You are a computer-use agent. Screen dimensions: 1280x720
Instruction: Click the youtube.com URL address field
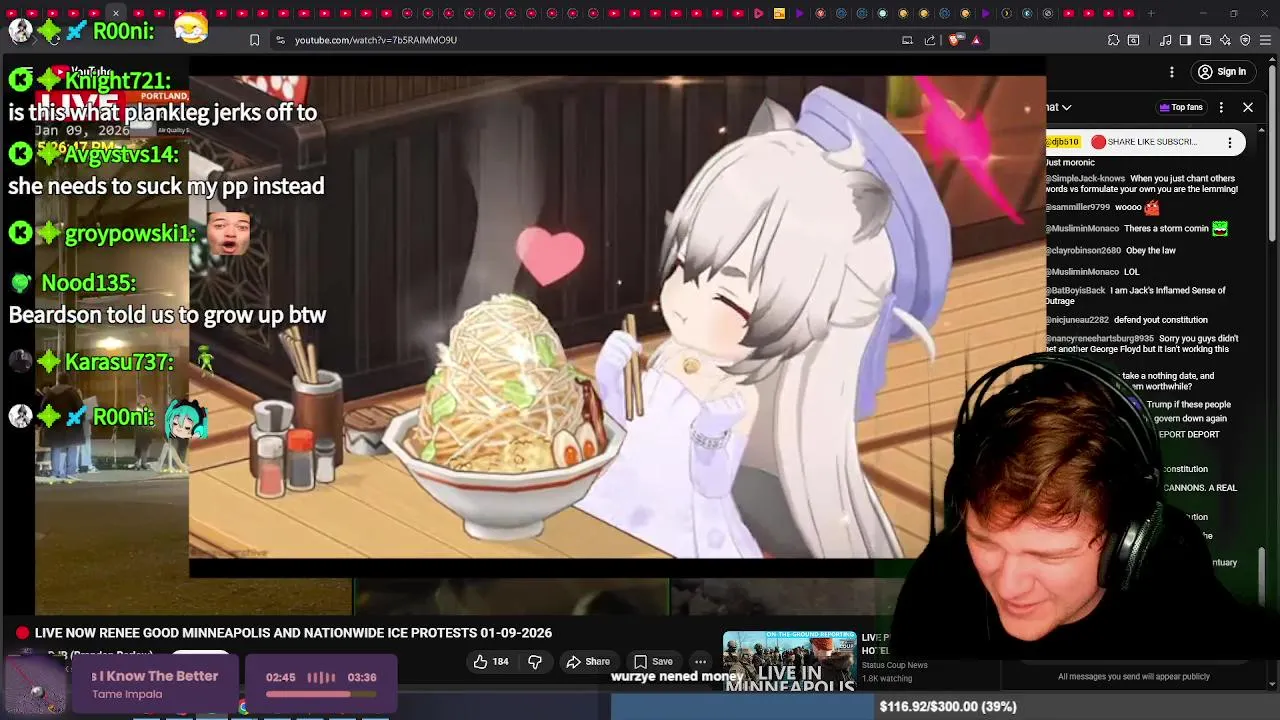[x=375, y=40]
